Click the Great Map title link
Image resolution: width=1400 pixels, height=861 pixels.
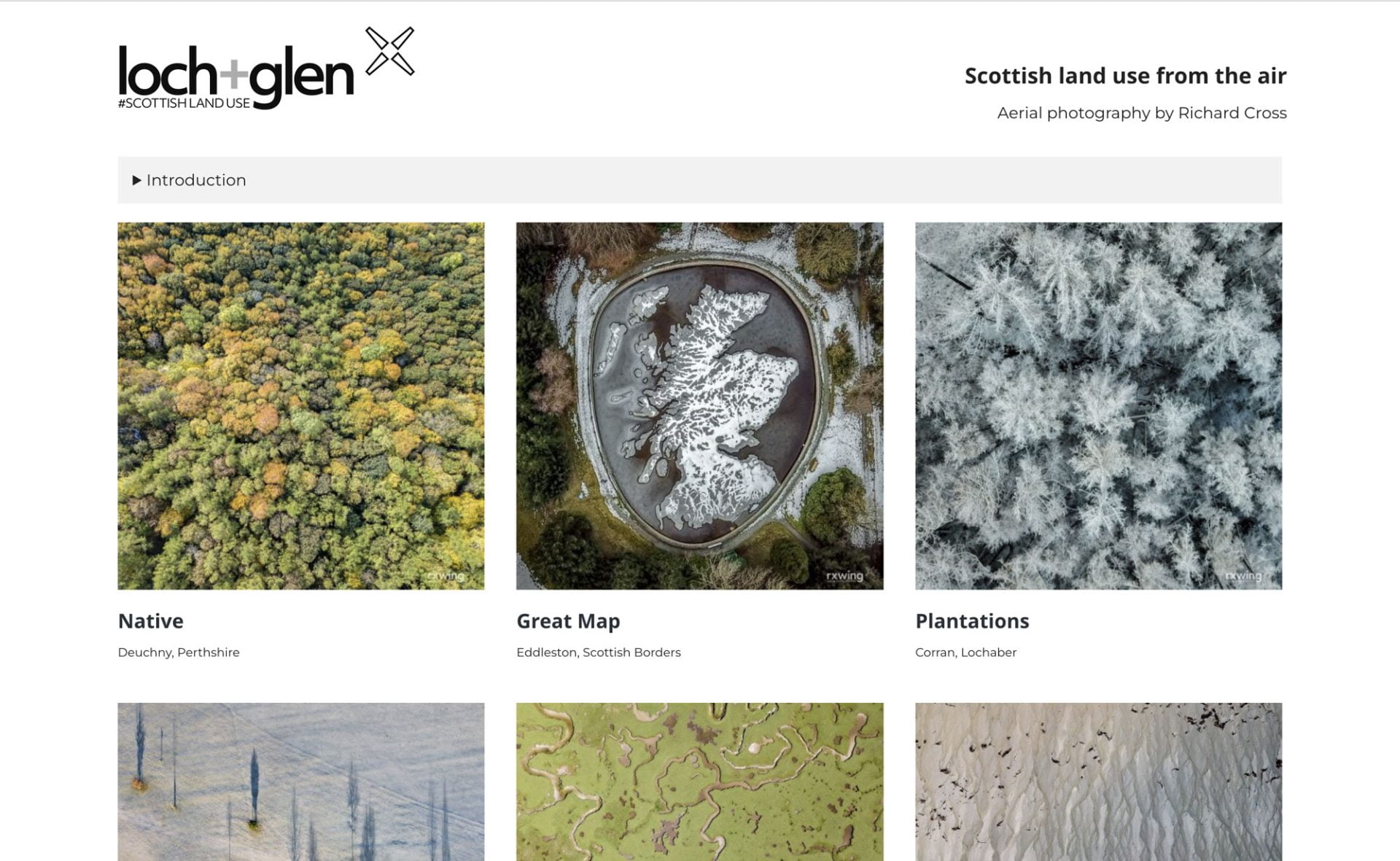[568, 621]
